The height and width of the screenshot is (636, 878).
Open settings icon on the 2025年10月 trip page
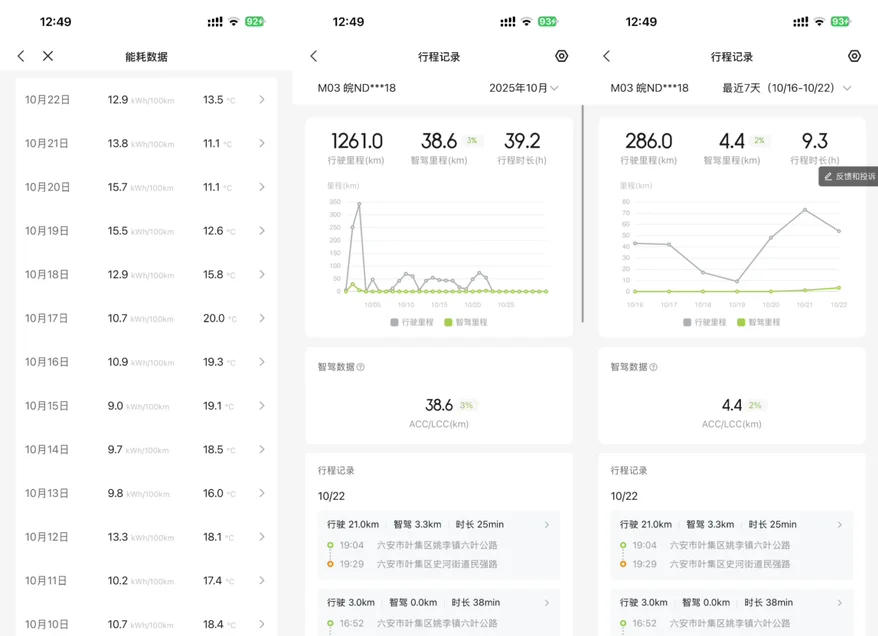(x=561, y=57)
